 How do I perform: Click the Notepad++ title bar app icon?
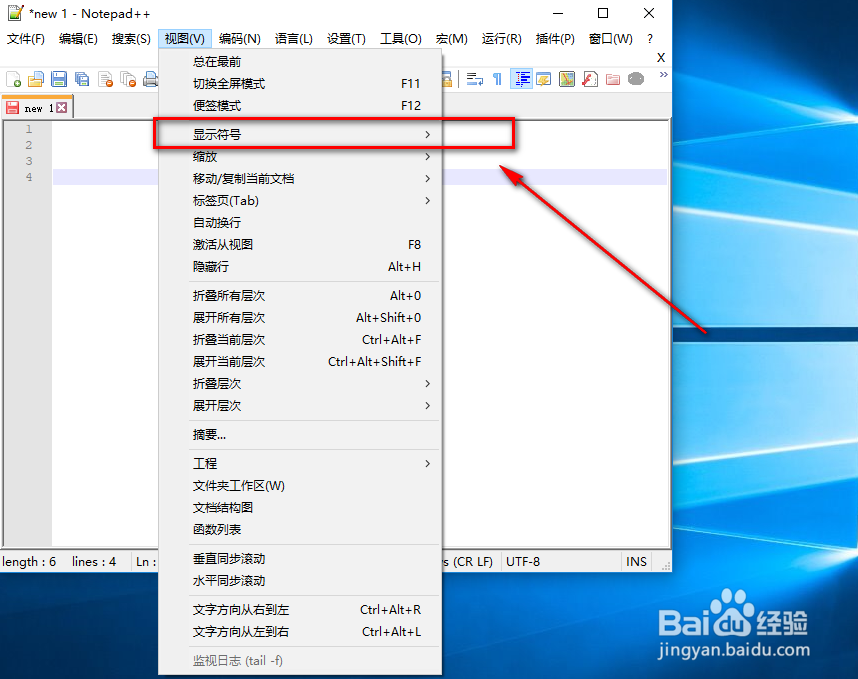tap(15, 13)
